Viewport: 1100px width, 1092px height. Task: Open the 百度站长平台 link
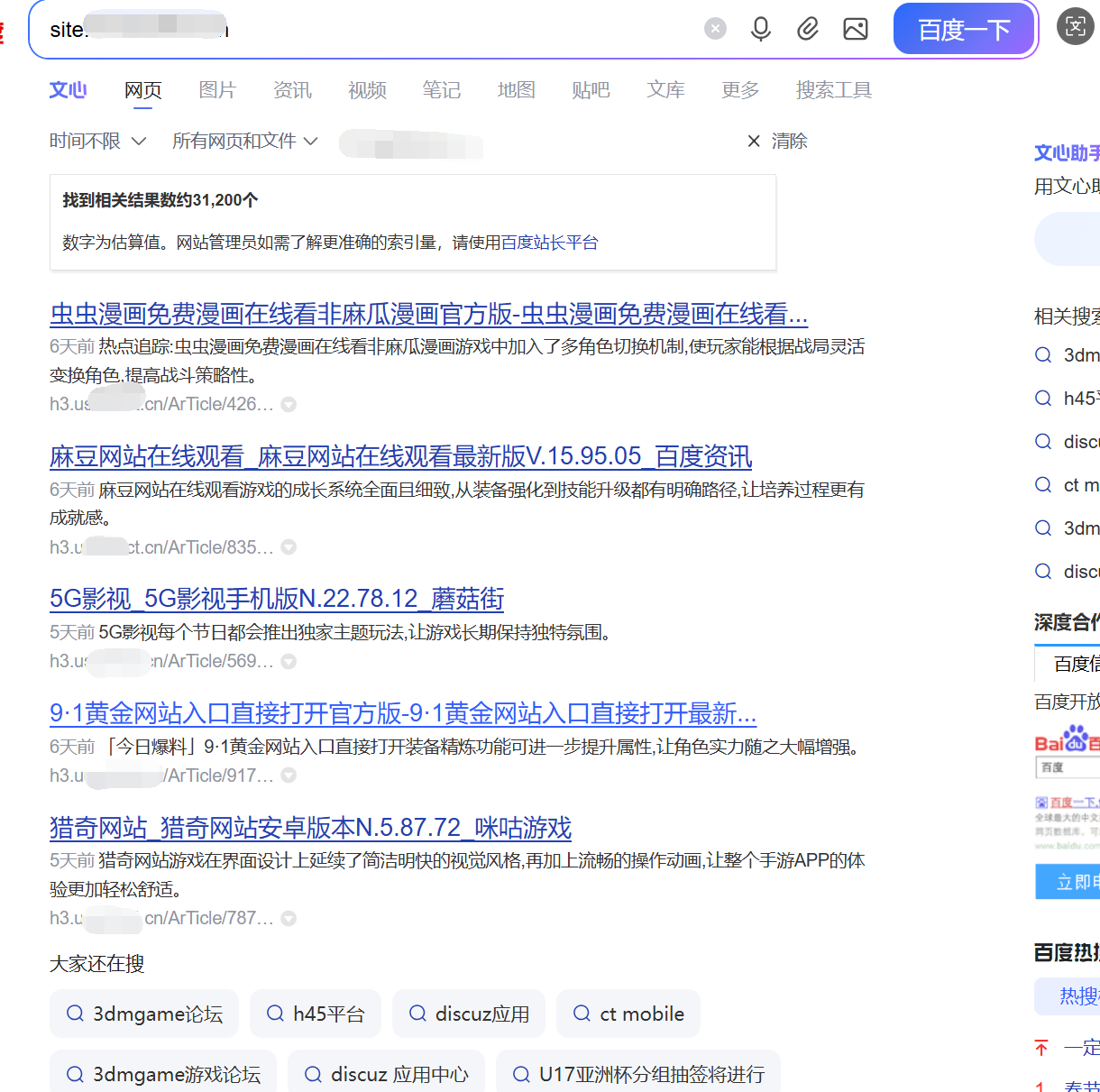point(549,243)
